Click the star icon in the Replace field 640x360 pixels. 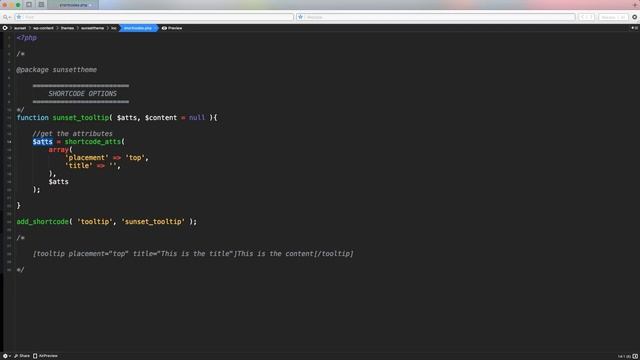(x=301, y=17)
